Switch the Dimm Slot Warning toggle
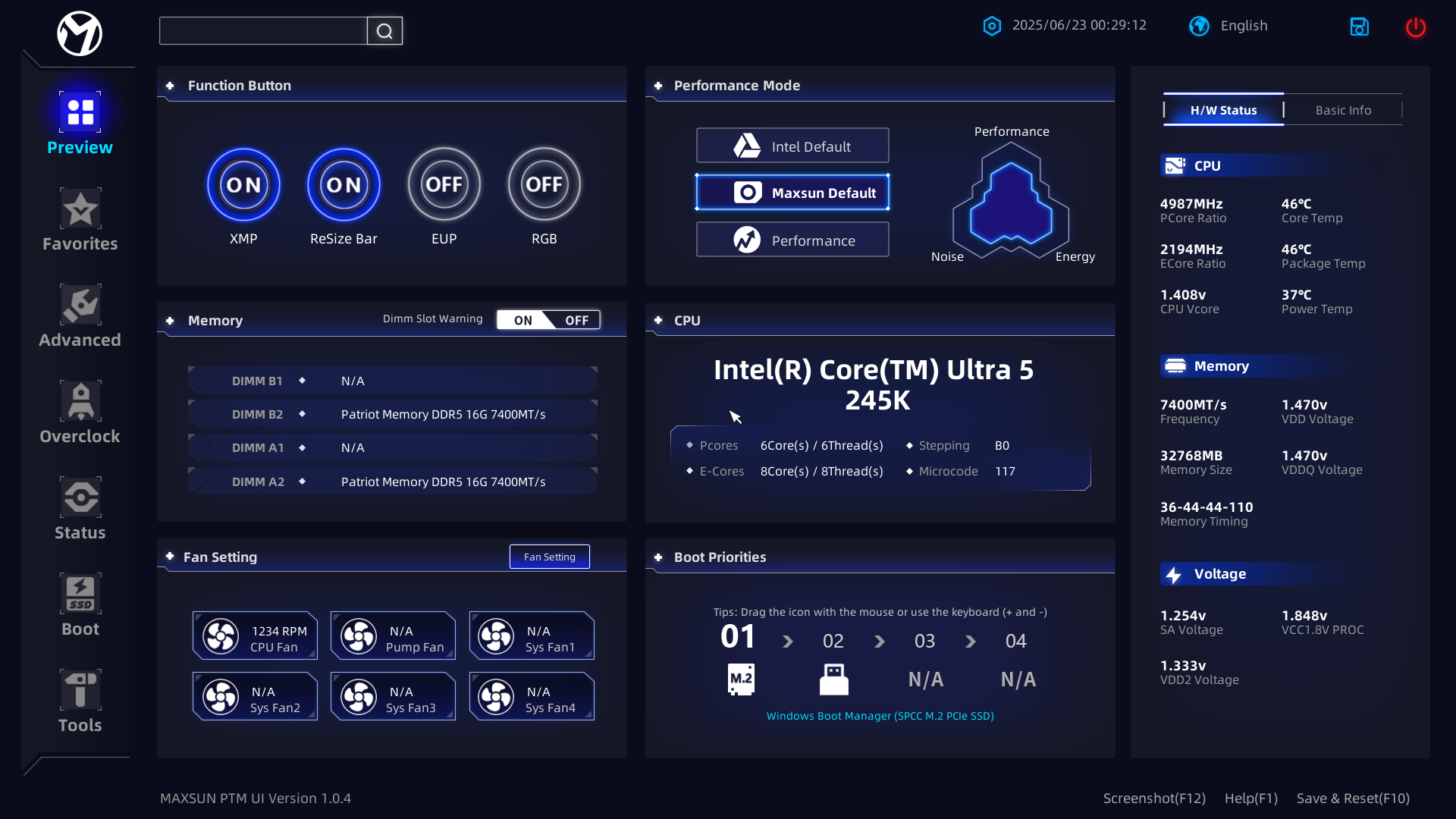Viewport: 1456px width, 819px height. pyautogui.click(x=548, y=320)
